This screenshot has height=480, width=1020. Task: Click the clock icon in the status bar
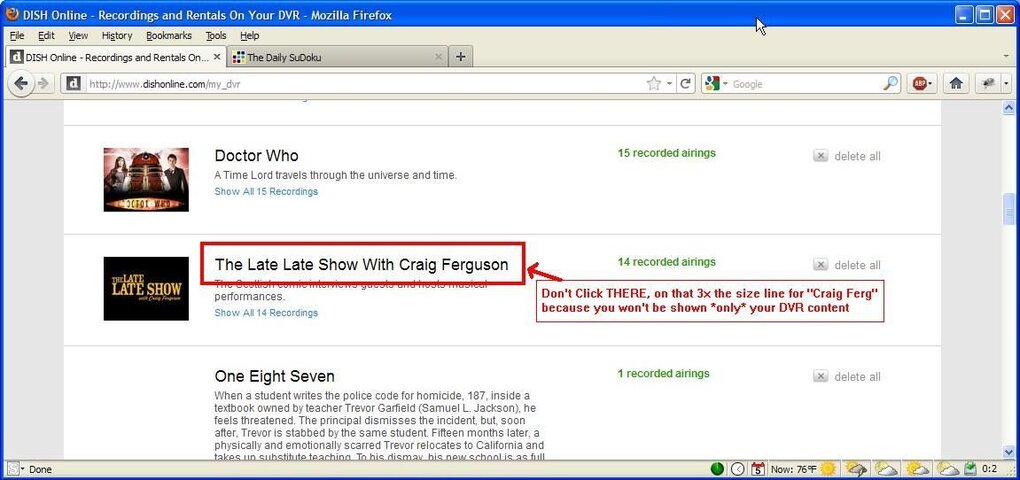tap(738, 468)
